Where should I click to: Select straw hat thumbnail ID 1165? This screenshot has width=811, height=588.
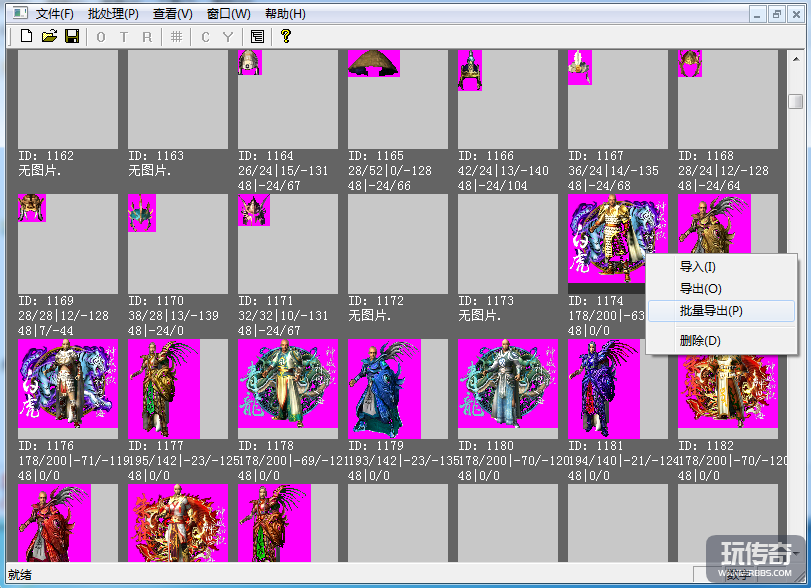point(398,99)
